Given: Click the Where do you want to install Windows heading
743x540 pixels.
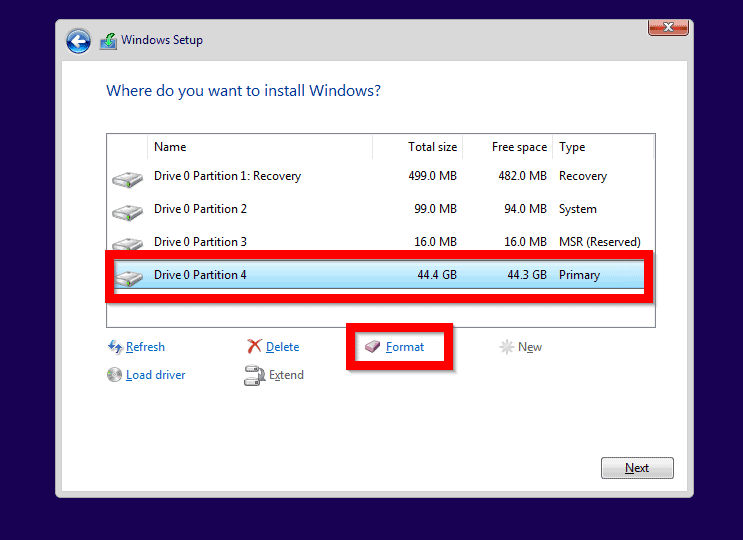Looking at the screenshot, I should (244, 90).
